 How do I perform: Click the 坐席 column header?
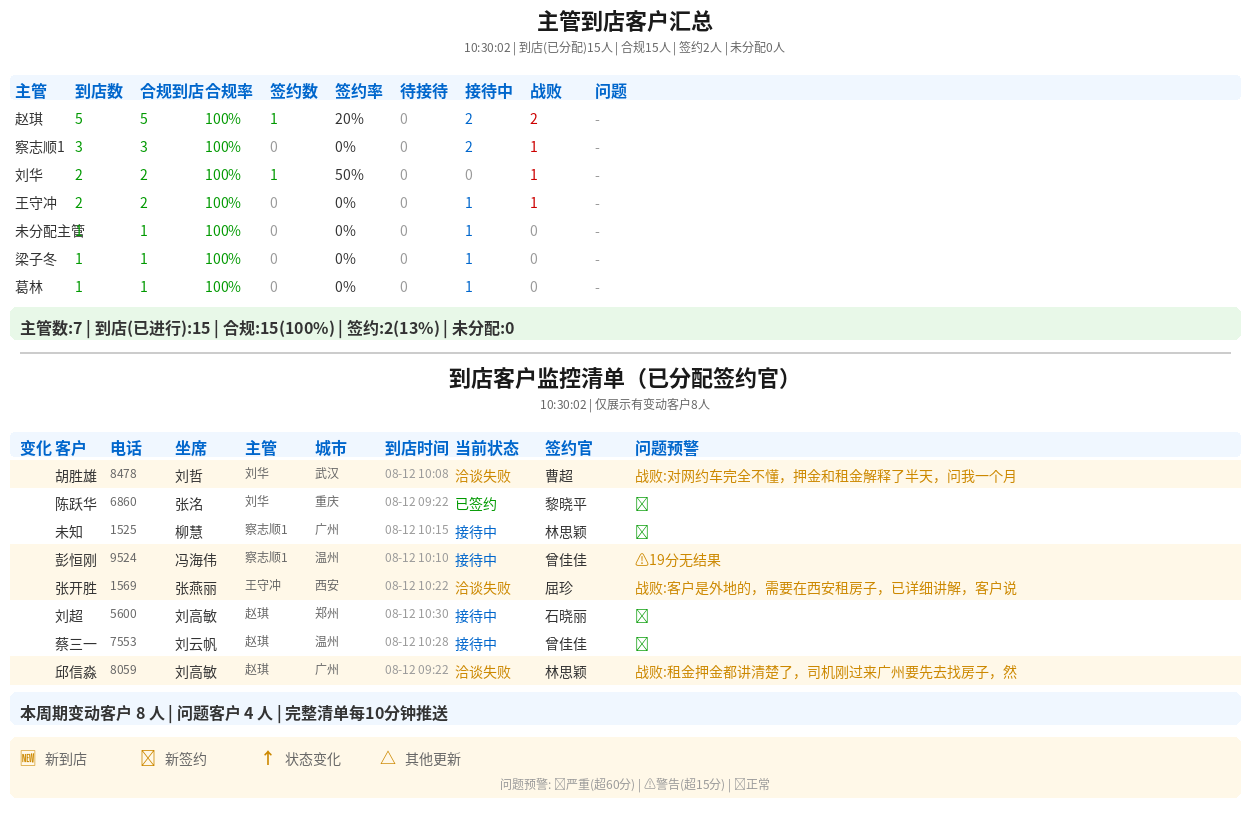[x=191, y=449]
